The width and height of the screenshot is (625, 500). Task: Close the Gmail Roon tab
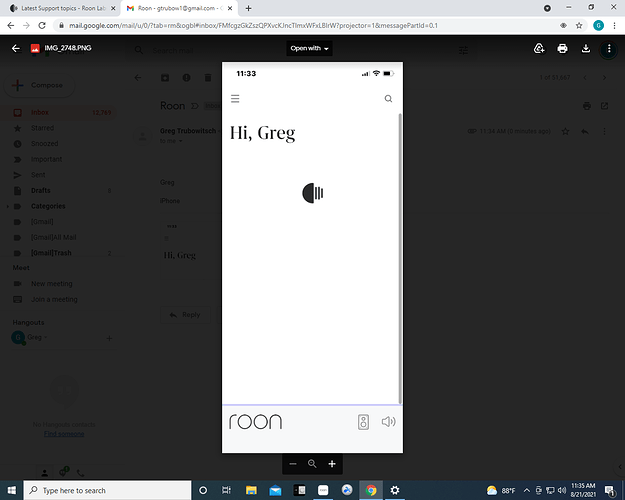point(230,8)
